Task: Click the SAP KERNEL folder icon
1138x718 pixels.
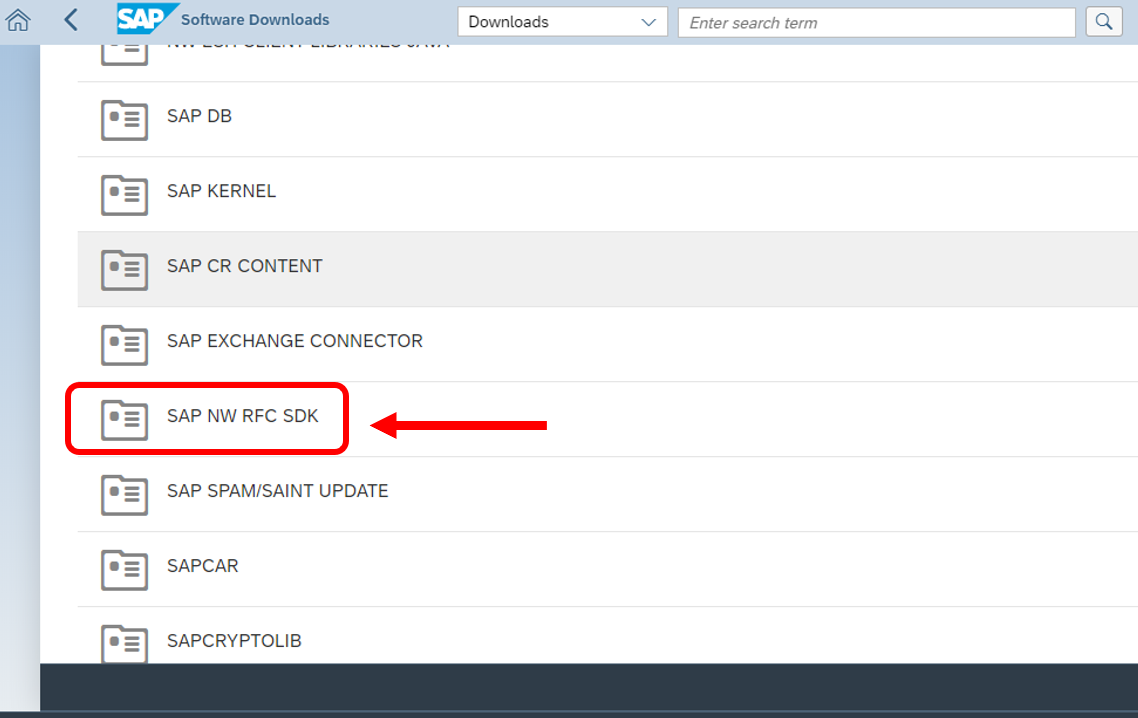Action: 124,195
